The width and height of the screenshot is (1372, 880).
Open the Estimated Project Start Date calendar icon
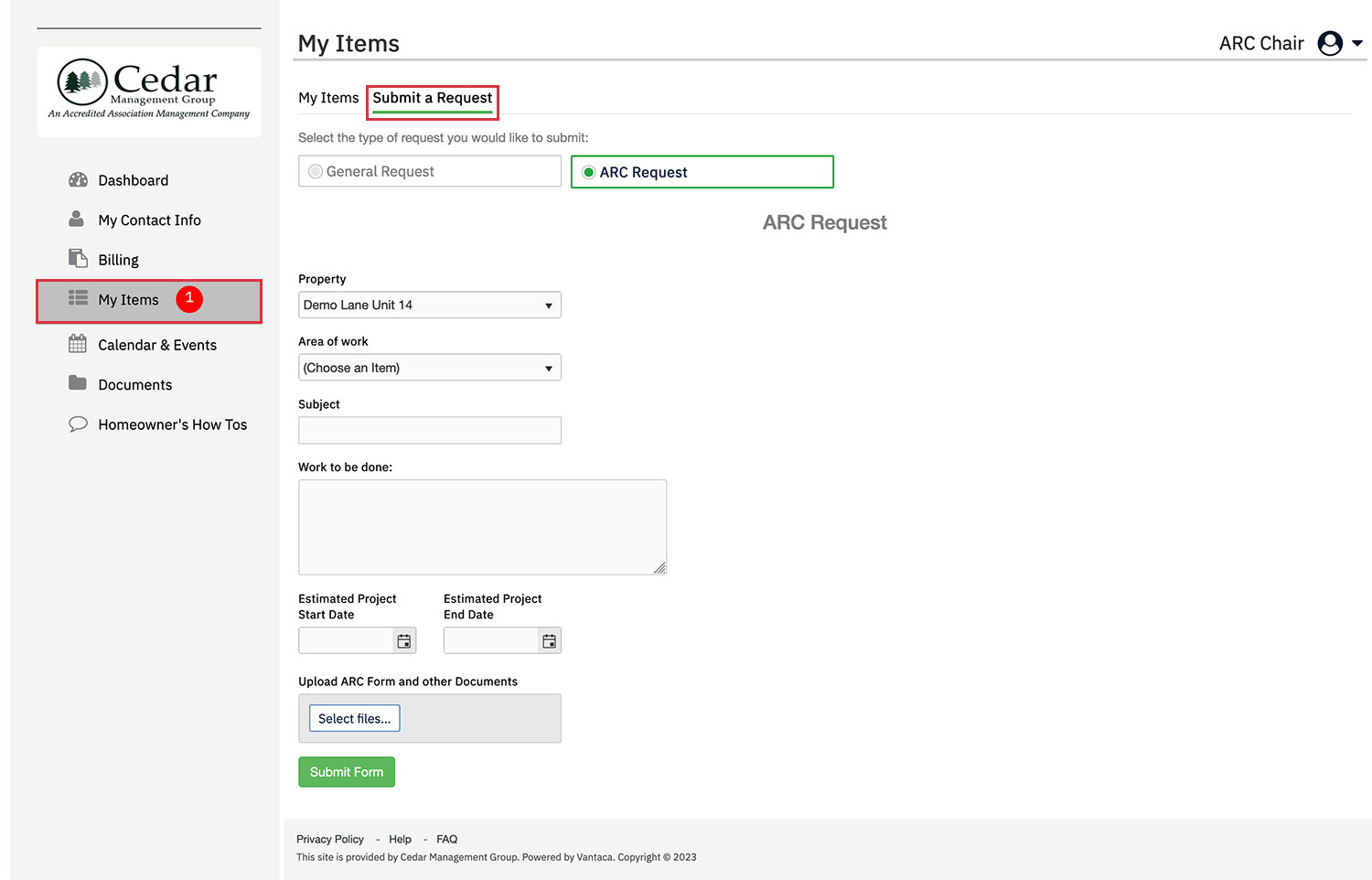(x=403, y=640)
